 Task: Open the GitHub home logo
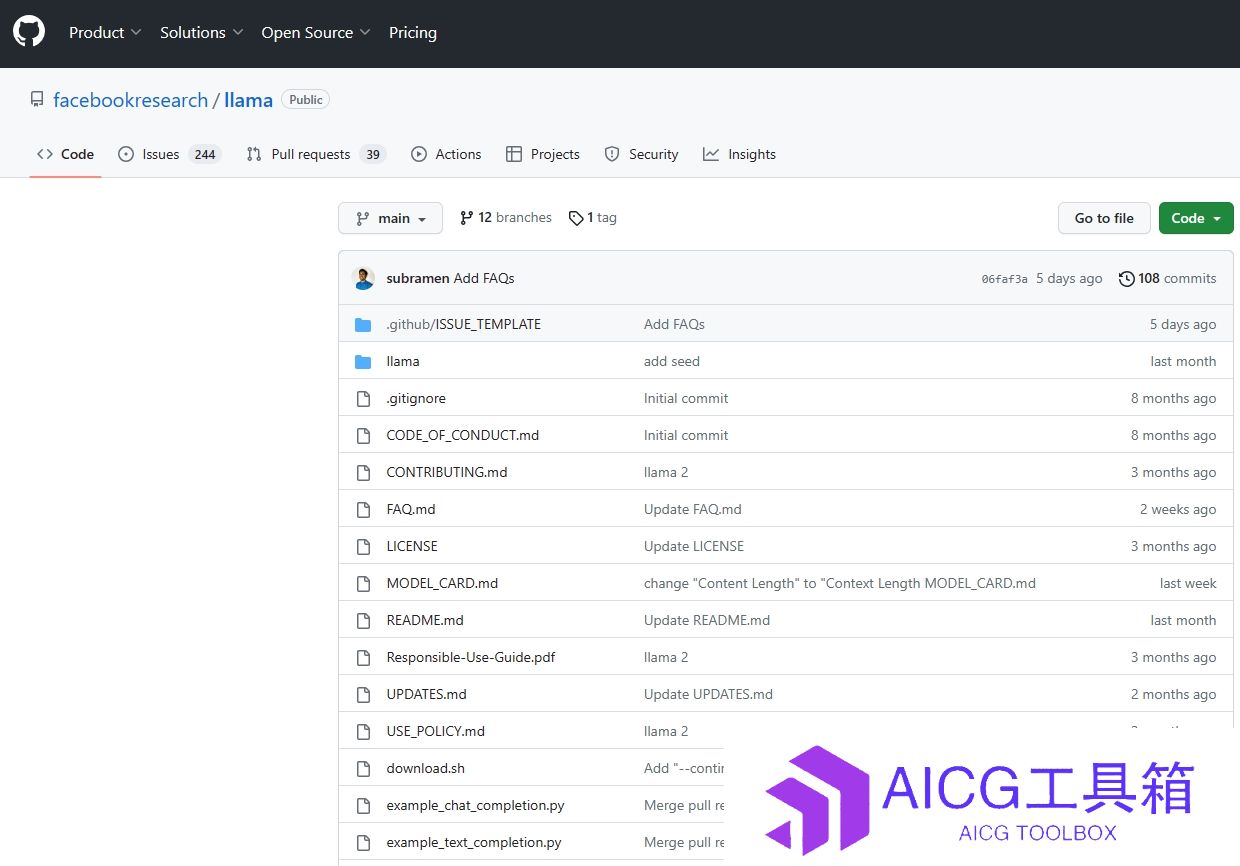click(29, 32)
